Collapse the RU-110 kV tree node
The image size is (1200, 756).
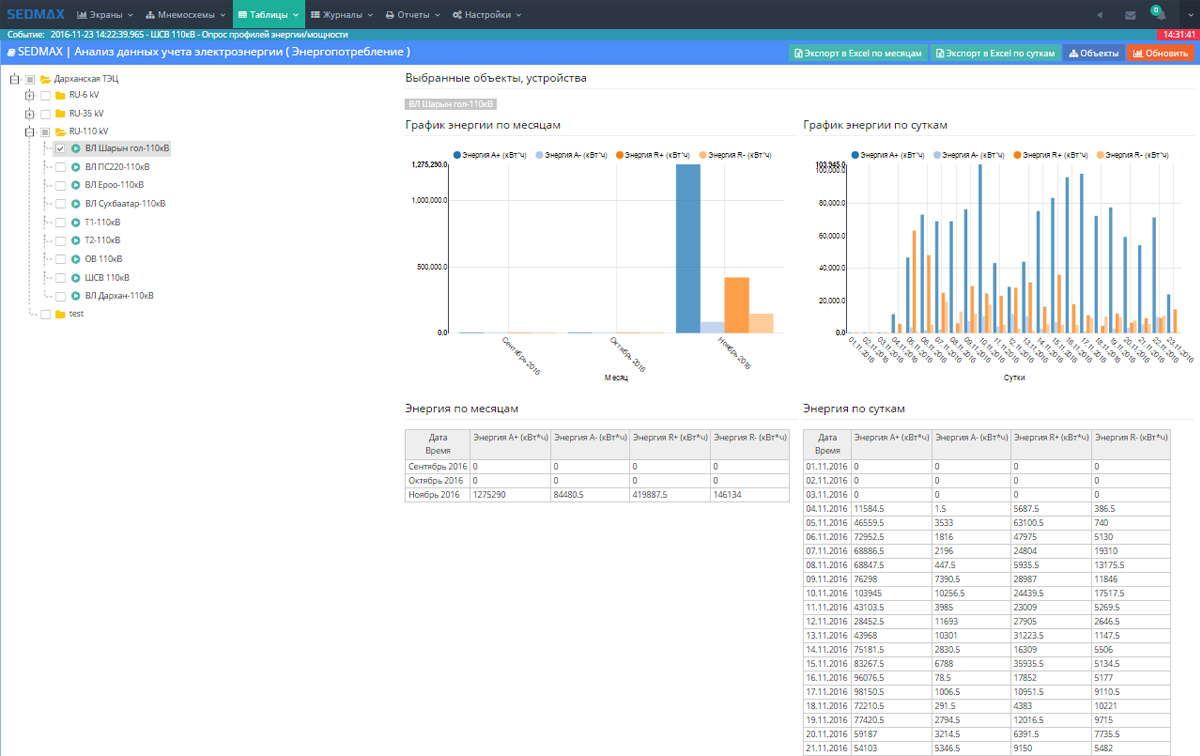click(x=30, y=132)
